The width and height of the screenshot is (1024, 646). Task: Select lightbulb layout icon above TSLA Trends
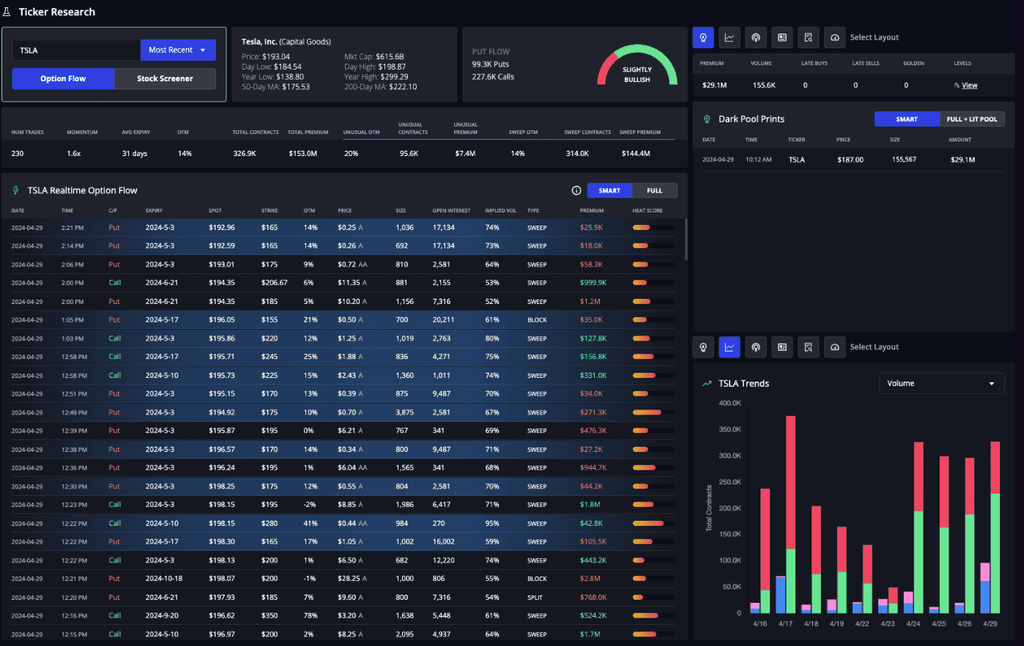[703, 347]
